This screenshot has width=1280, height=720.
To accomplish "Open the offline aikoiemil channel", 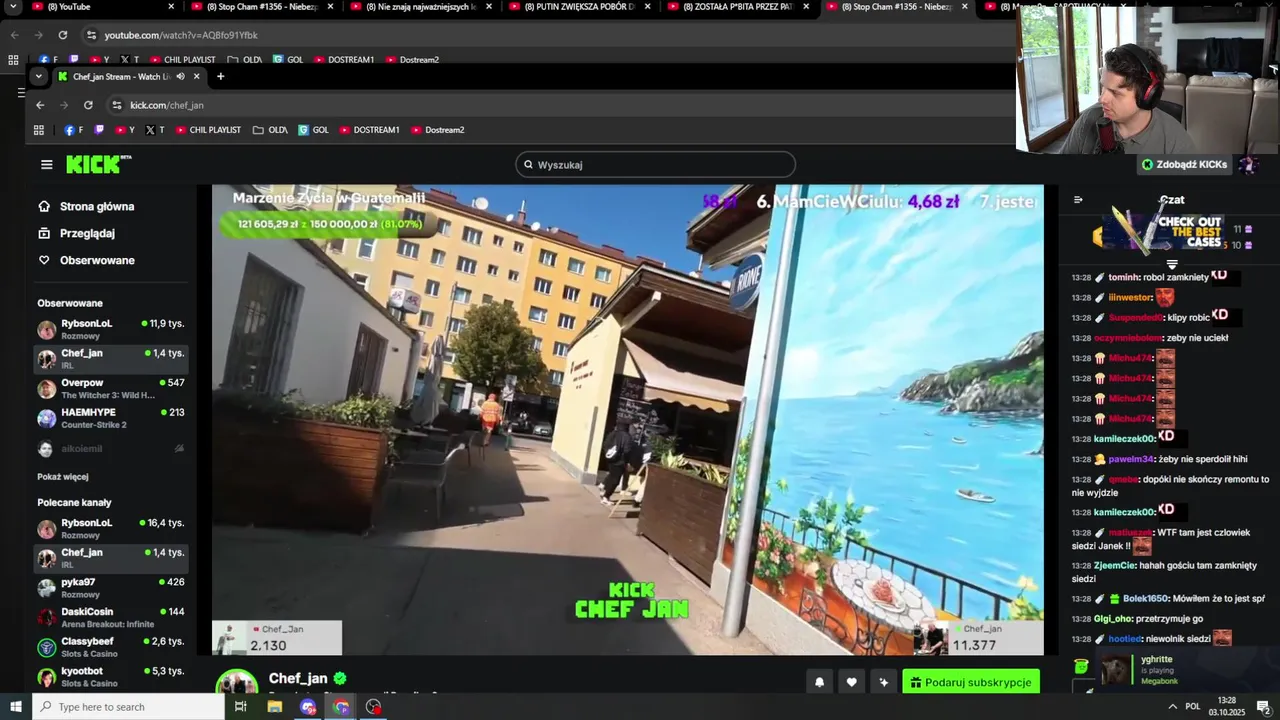I will coord(111,449).
